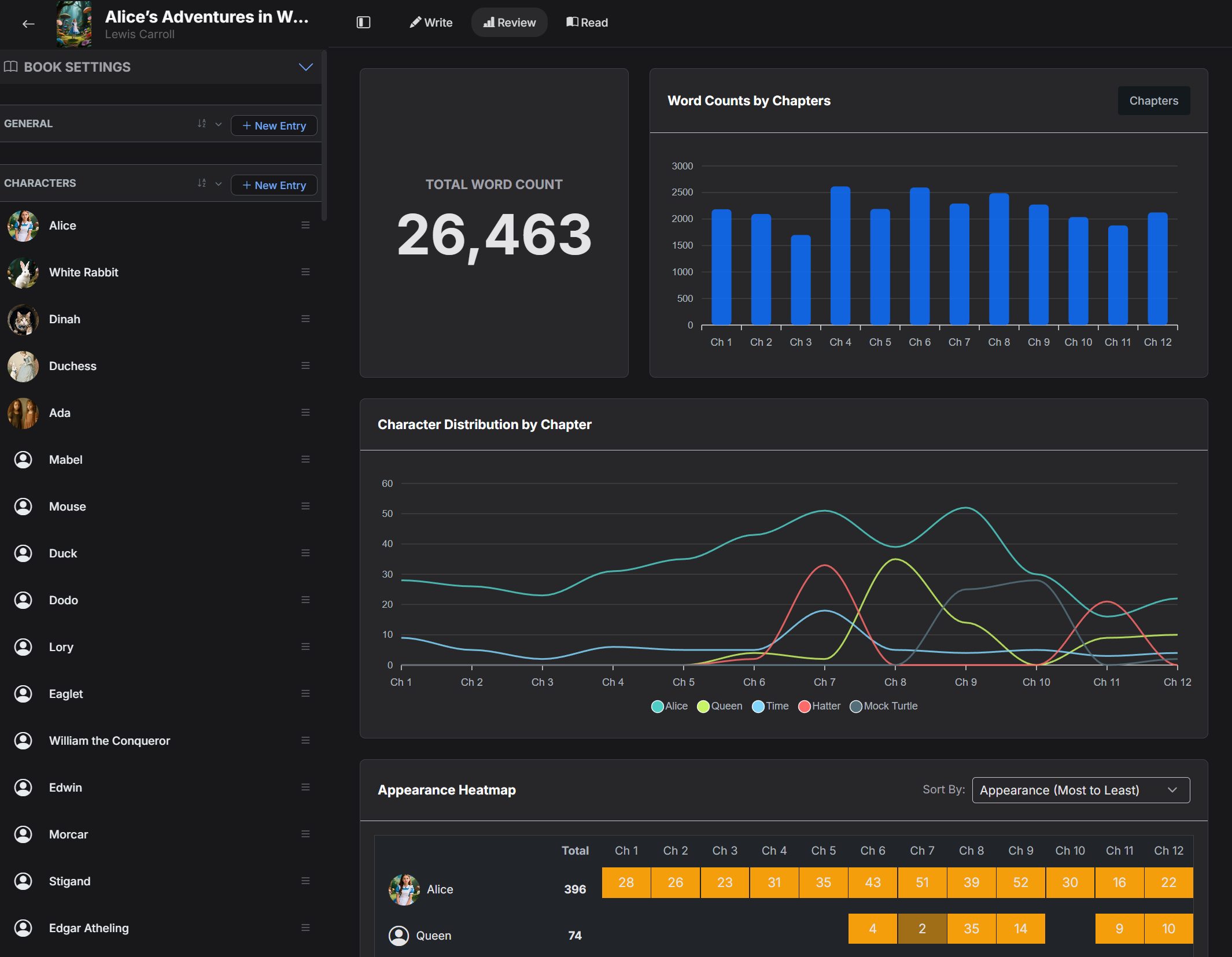The width and height of the screenshot is (1232, 957).
Task: Toggle Queen series in chart legend
Action: (x=720, y=706)
